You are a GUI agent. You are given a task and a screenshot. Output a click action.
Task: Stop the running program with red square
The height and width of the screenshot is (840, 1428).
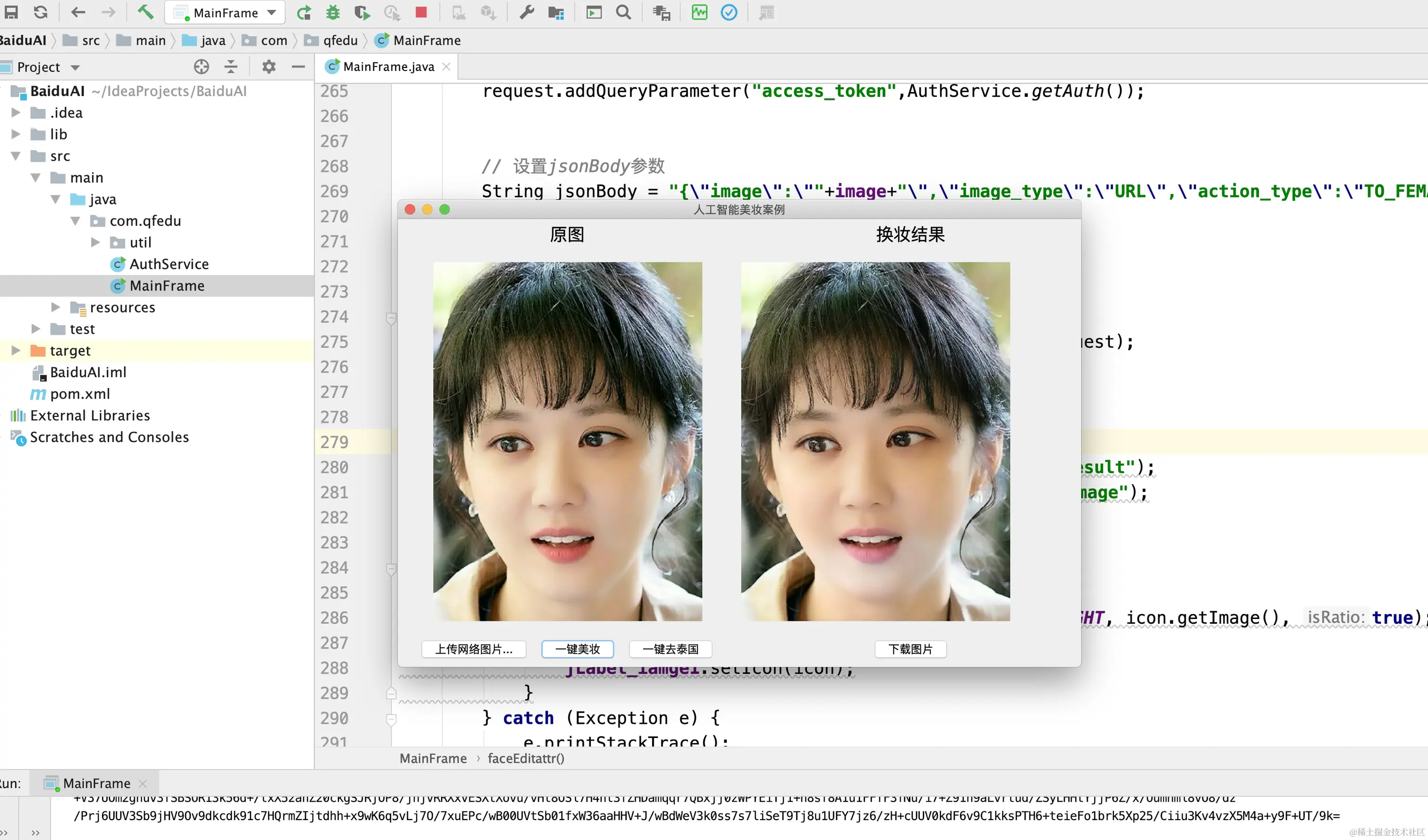click(x=421, y=12)
